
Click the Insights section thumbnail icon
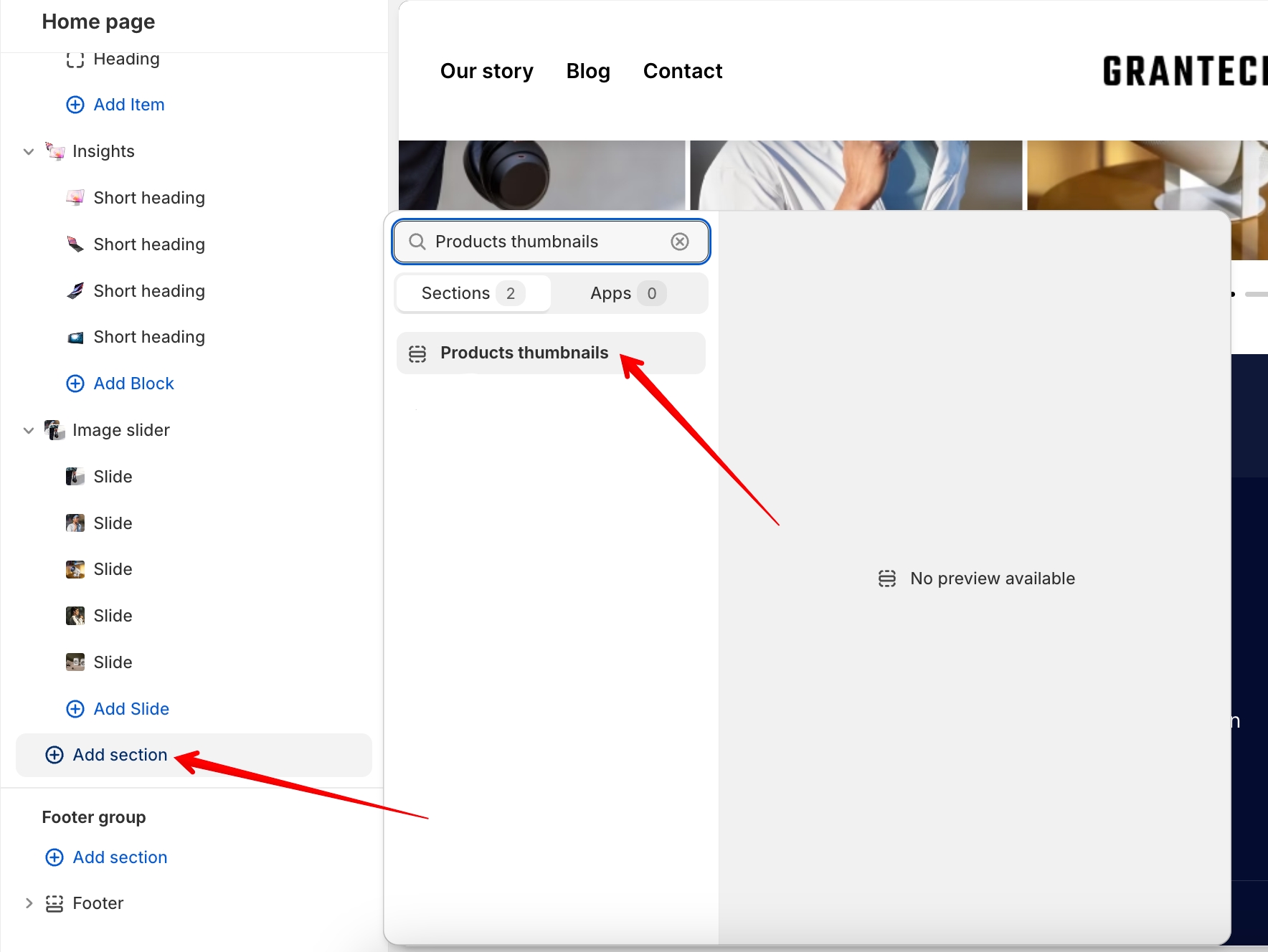coord(55,151)
